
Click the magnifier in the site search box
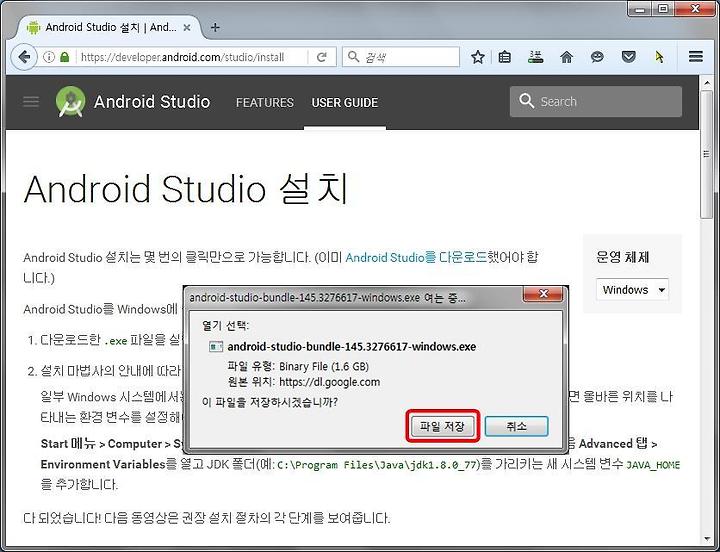click(526, 101)
